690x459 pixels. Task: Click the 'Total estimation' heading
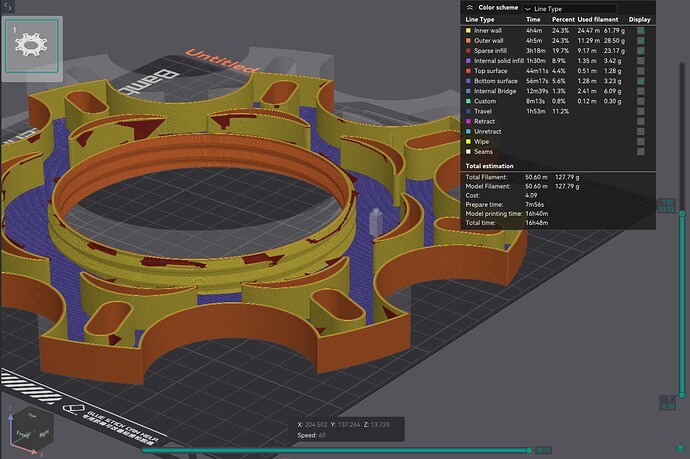click(x=489, y=166)
